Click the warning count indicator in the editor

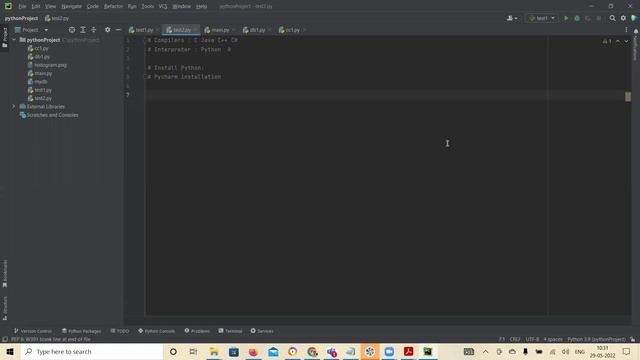(607, 41)
